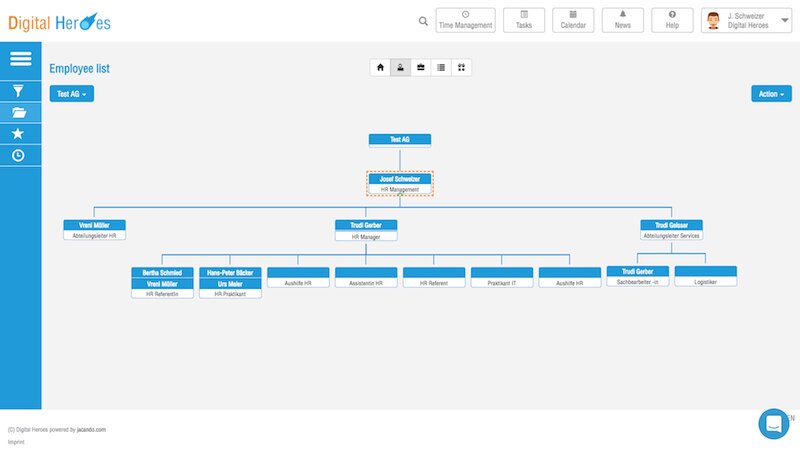Click the Imprint link
The image size is (800, 450).
pyautogui.click(x=16, y=441)
